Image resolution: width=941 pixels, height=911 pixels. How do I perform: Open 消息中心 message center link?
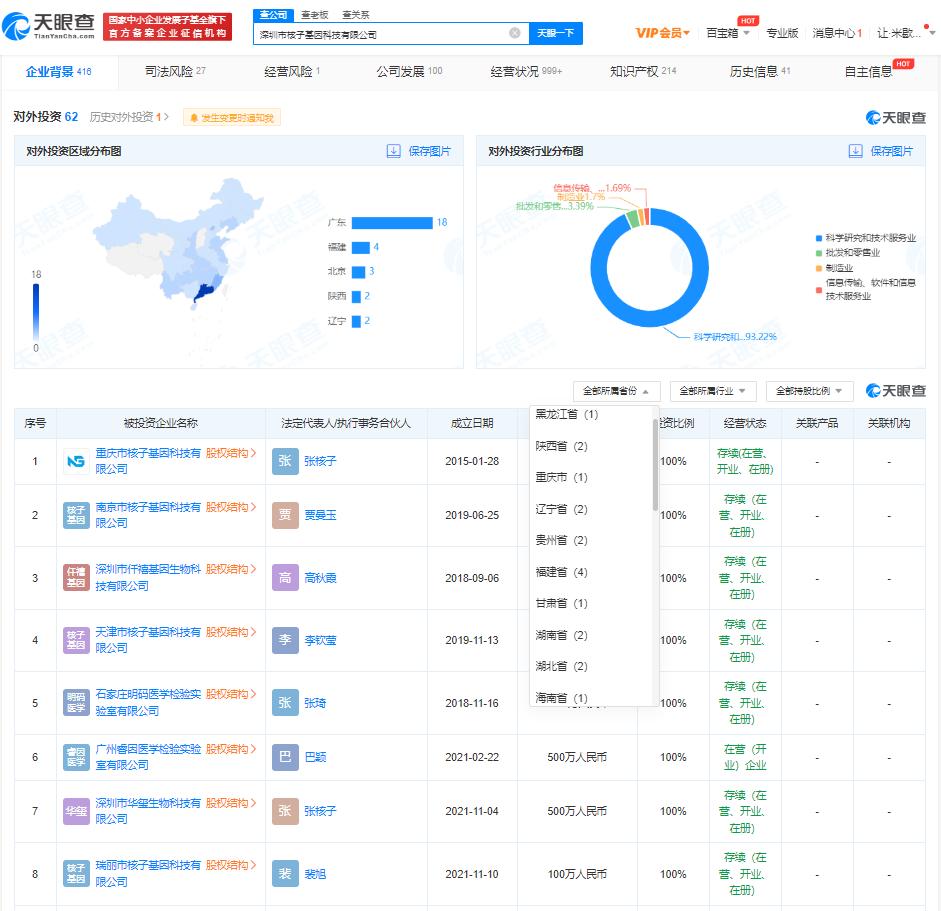tap(837, 33)
